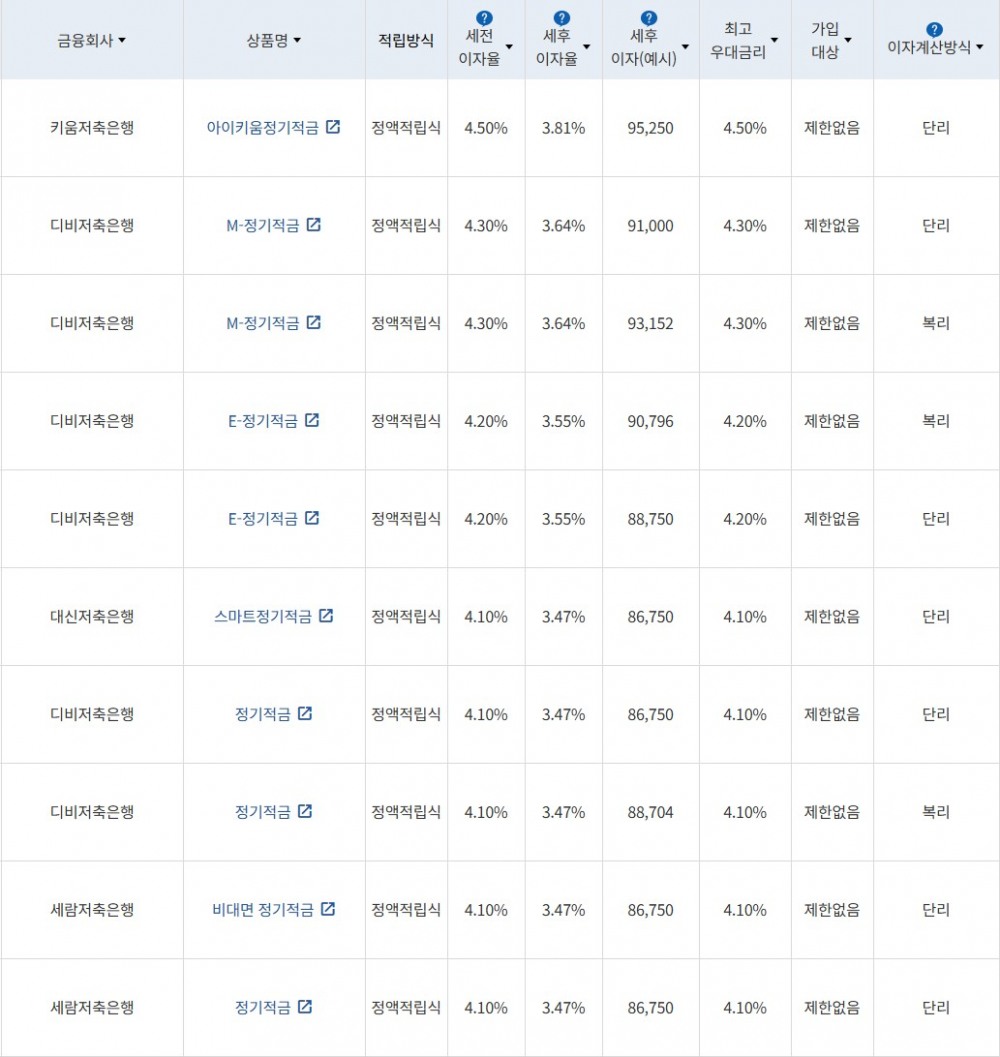This screenshot has height=1057, width=1000.
Task: Click help icon above 이자계산방식
Action: point(934,30)
